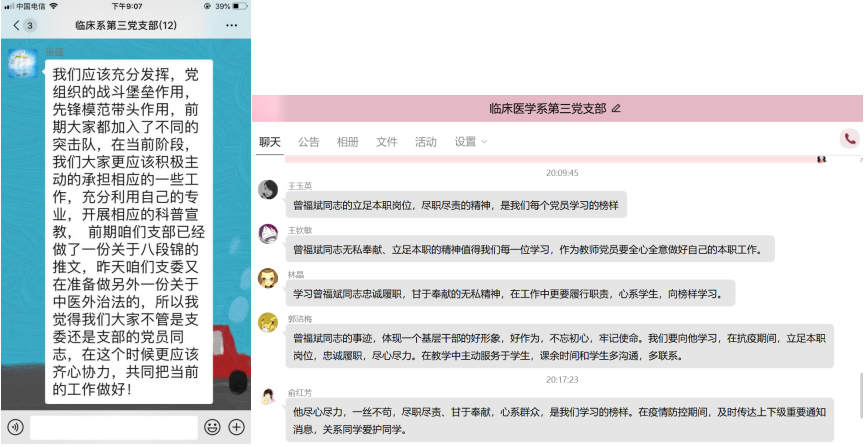The image size is (866, 447).
Task: Select the 文件 tab
Action: click(x=387, y=141)
